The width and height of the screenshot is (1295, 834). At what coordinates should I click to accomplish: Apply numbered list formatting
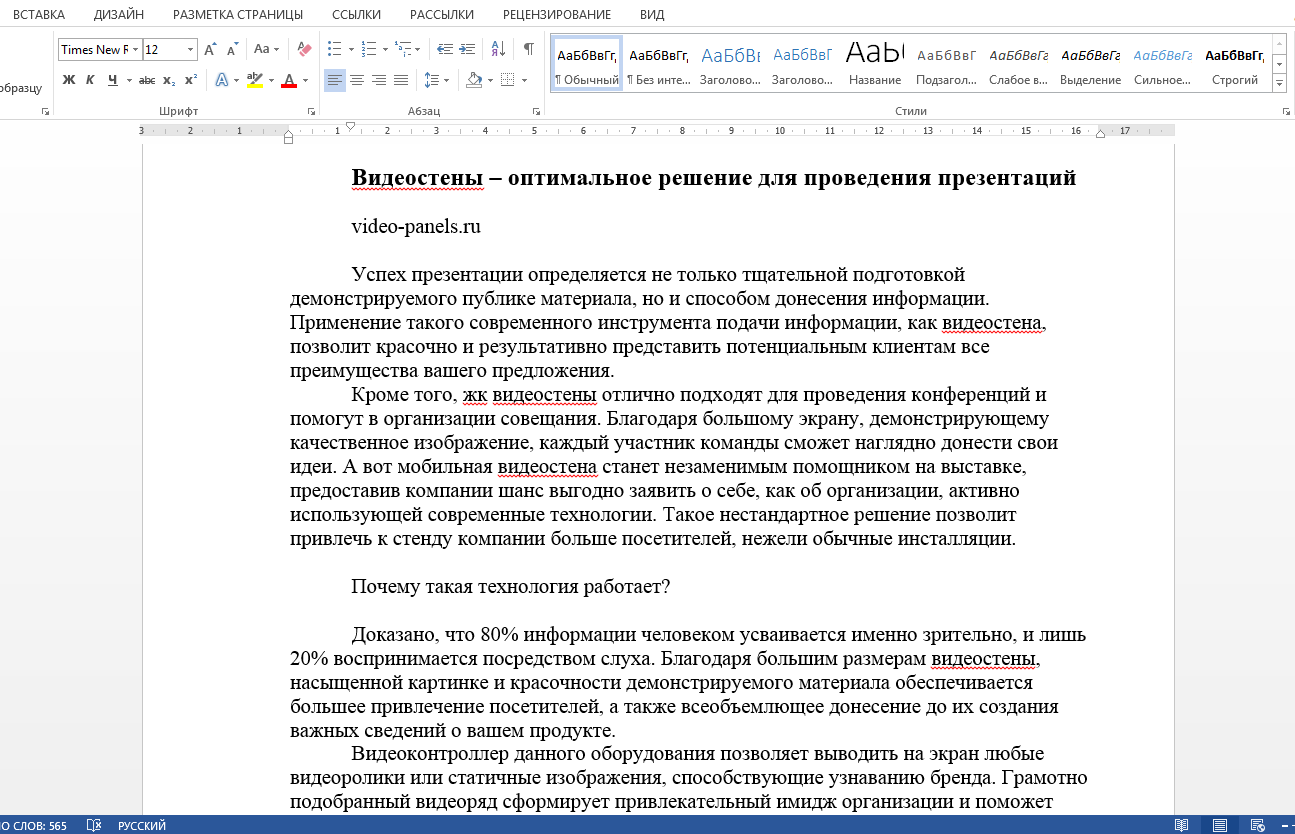(368, 49)
